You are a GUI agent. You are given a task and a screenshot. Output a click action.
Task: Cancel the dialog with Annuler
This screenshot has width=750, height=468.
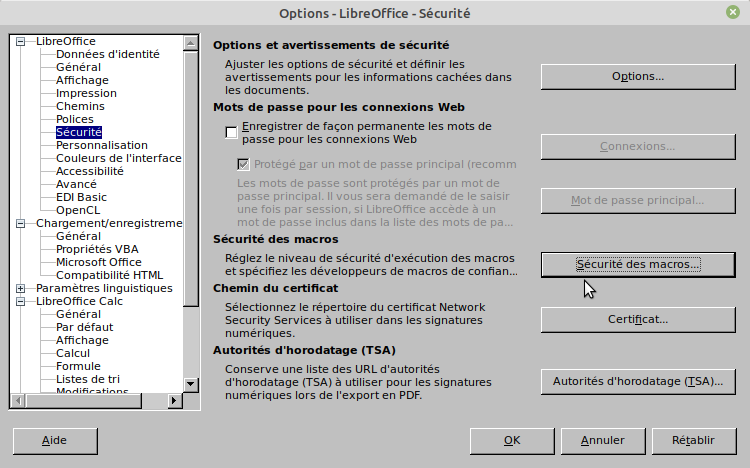tap(603, 441)
